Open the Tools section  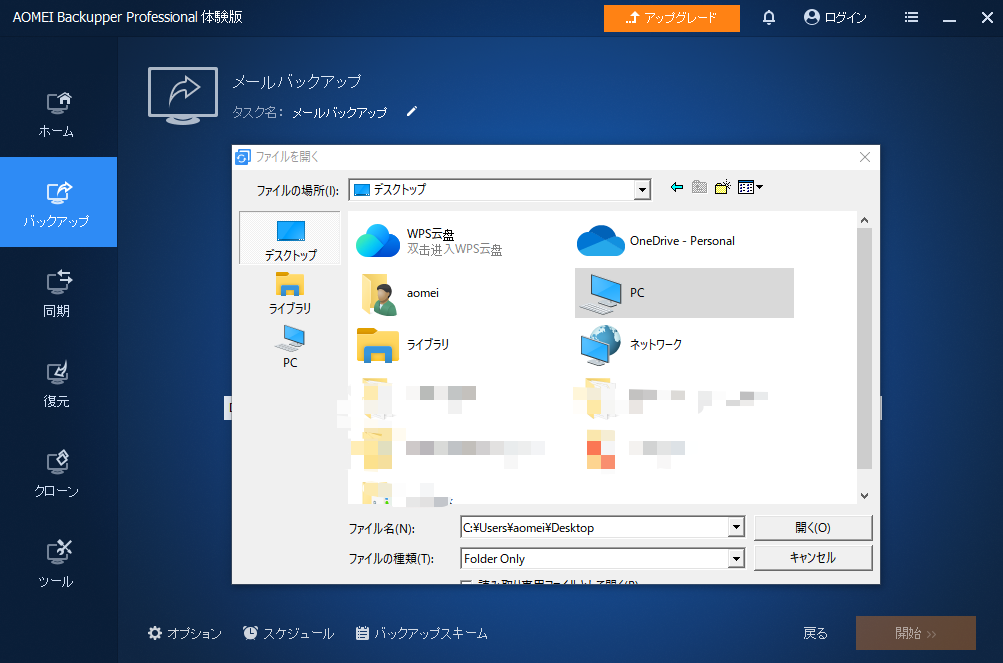click(57, 564)
